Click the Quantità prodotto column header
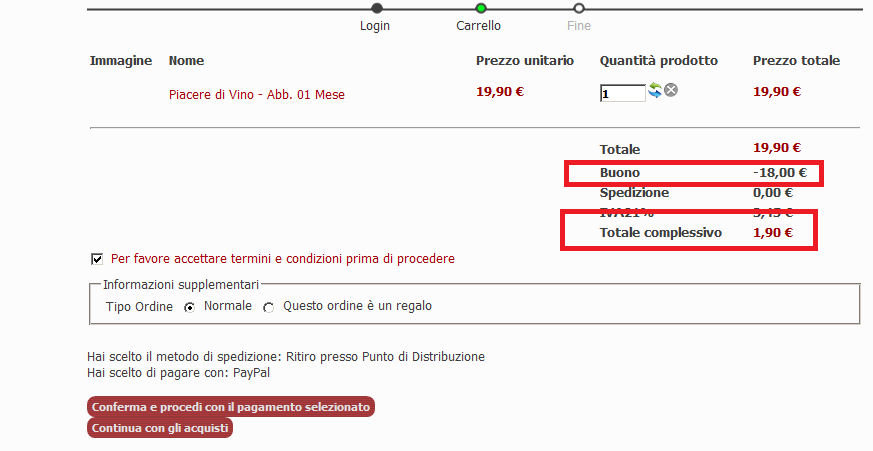The image size is (873, 451). pyautogui.click(x=659, y=61)
